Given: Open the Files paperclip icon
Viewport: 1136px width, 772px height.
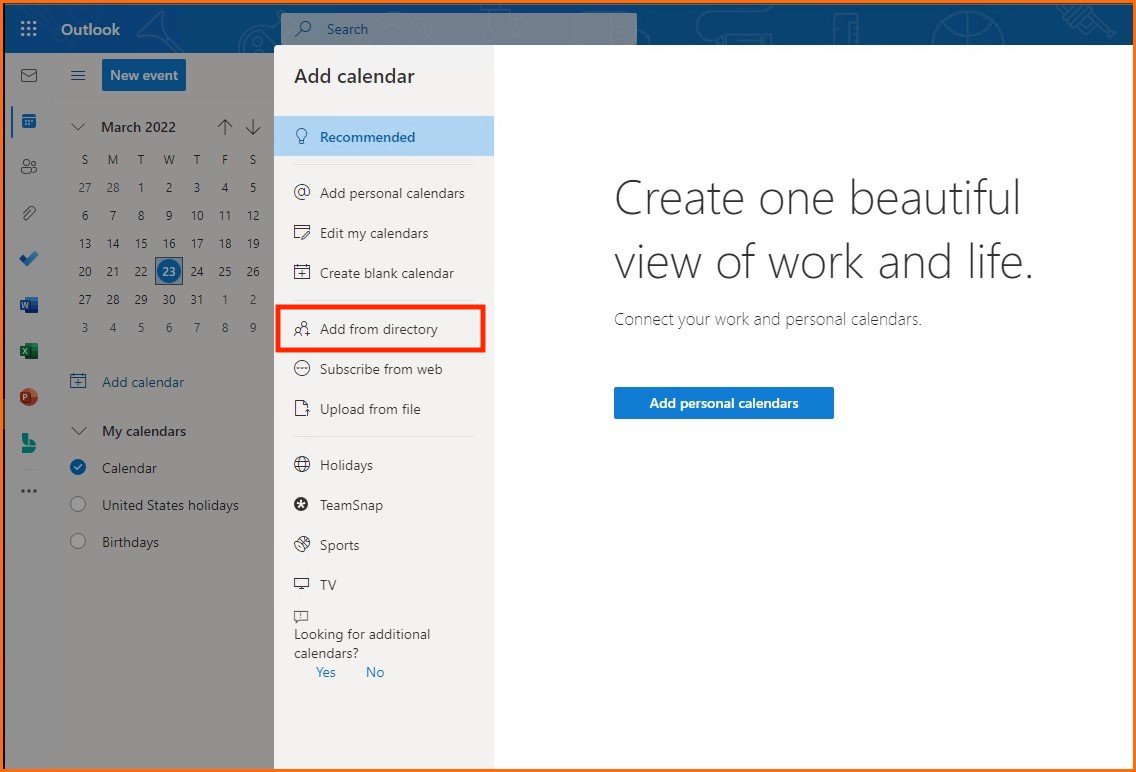Looking at the screenshot, I should tap(29, 213).
